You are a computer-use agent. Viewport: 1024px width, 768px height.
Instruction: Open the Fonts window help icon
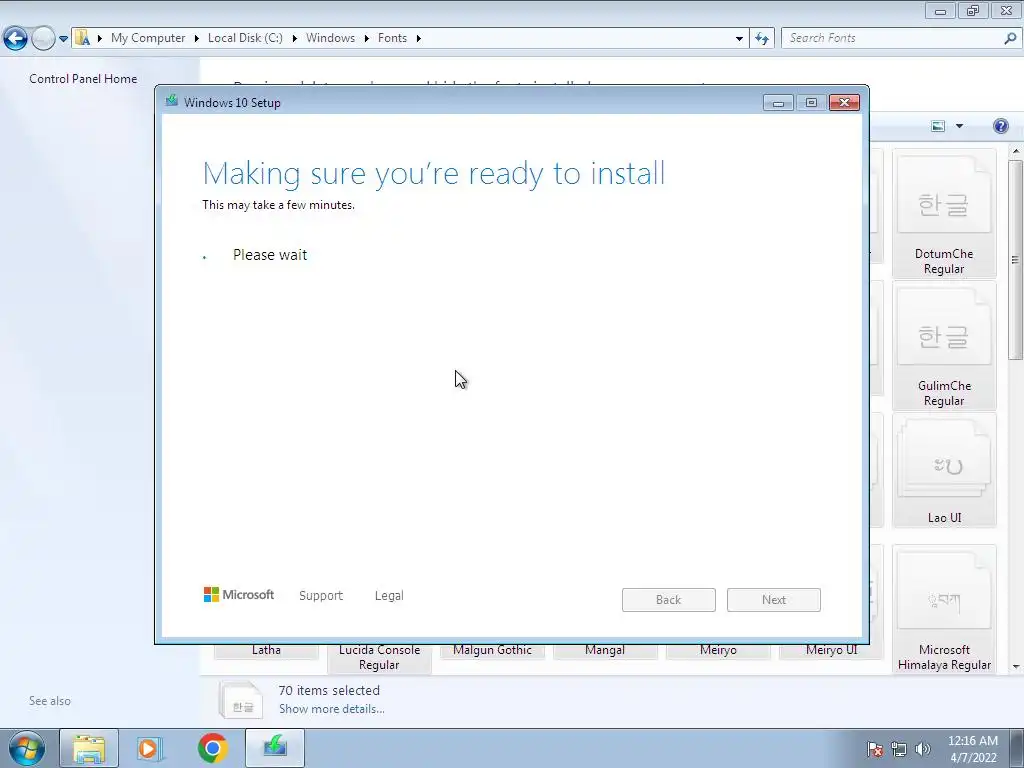[1000, 126]
